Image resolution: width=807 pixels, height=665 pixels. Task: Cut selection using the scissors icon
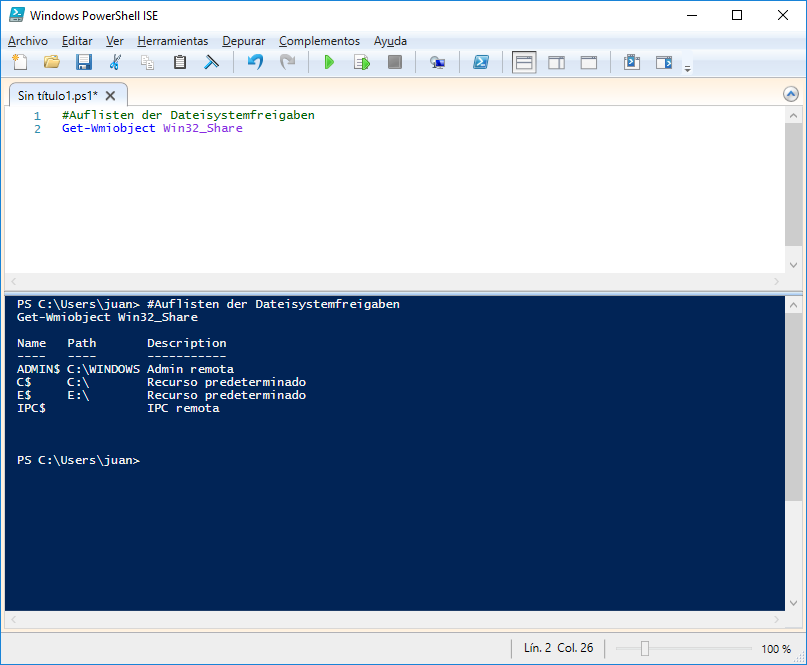[115, 62]
